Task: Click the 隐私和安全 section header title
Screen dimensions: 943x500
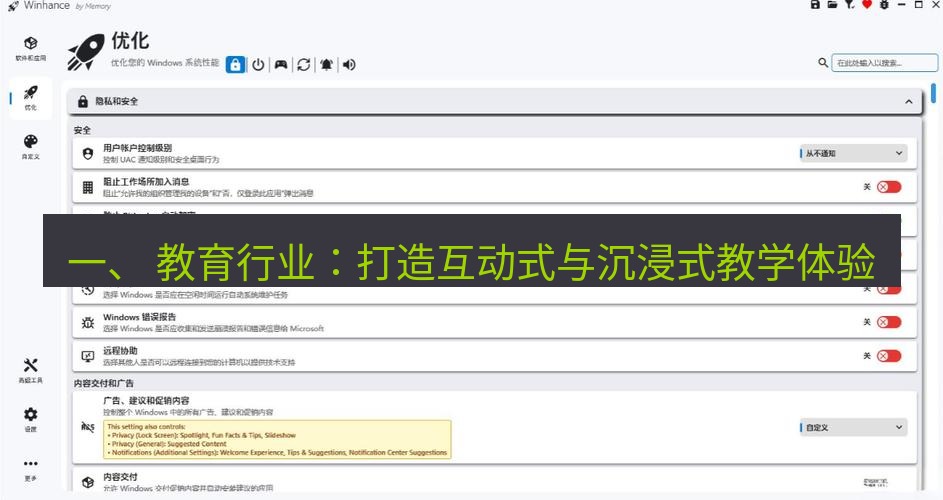Action: pyautogui.click(x=117, y=102)
